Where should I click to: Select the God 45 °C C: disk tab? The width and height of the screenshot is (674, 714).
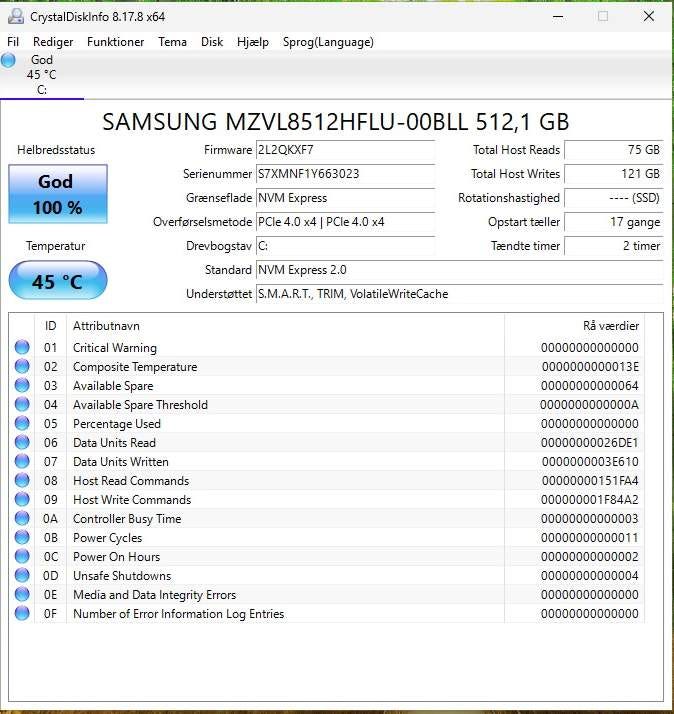(42, 75)
